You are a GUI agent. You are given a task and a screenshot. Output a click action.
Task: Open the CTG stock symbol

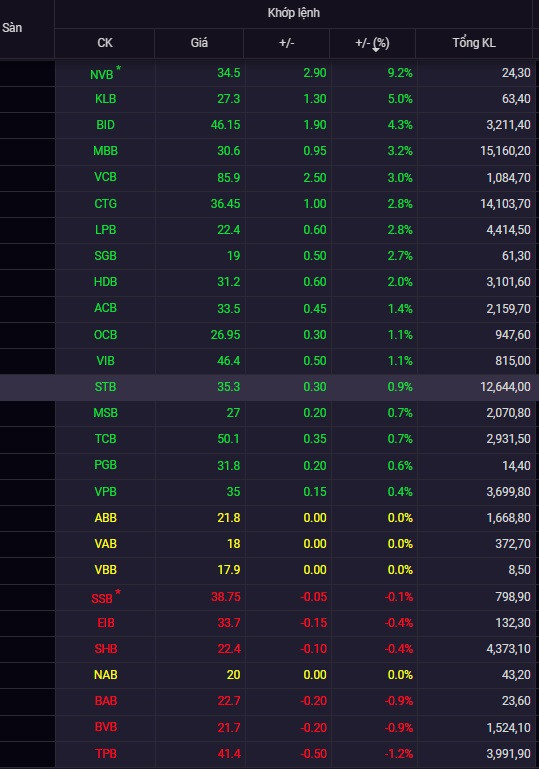[105, 204]
